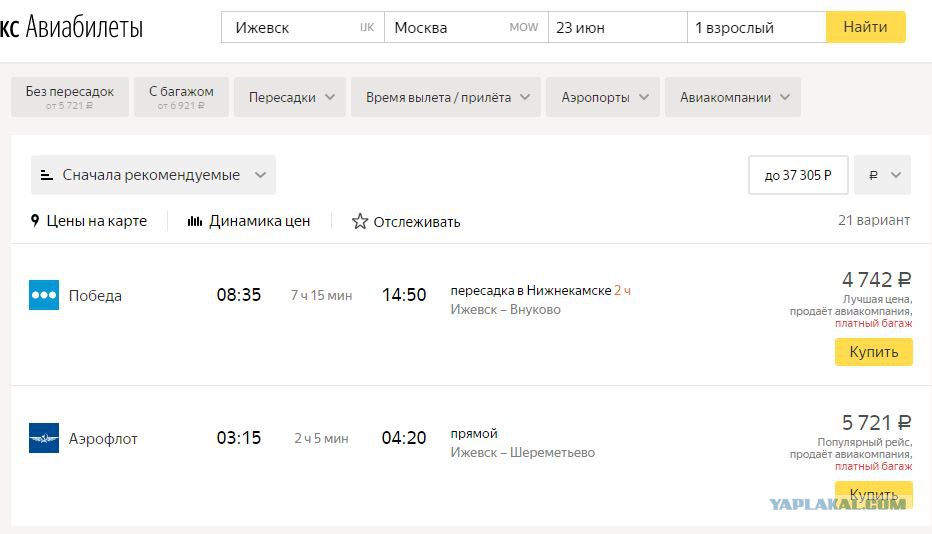The height and width of the screenshot is (534, 932).
Task: Click the 08:35 departure time
Action: pyautogui.click(x=239, y=295)
